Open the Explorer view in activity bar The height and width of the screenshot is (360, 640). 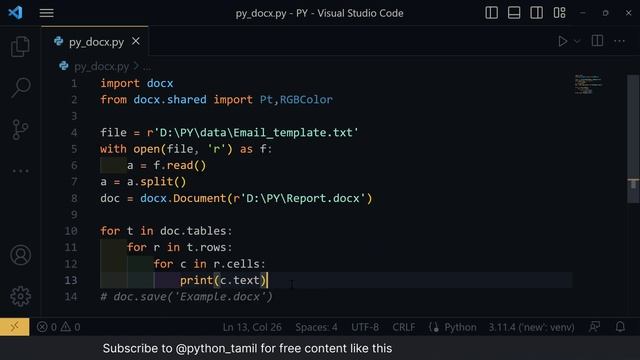(20, 46)
